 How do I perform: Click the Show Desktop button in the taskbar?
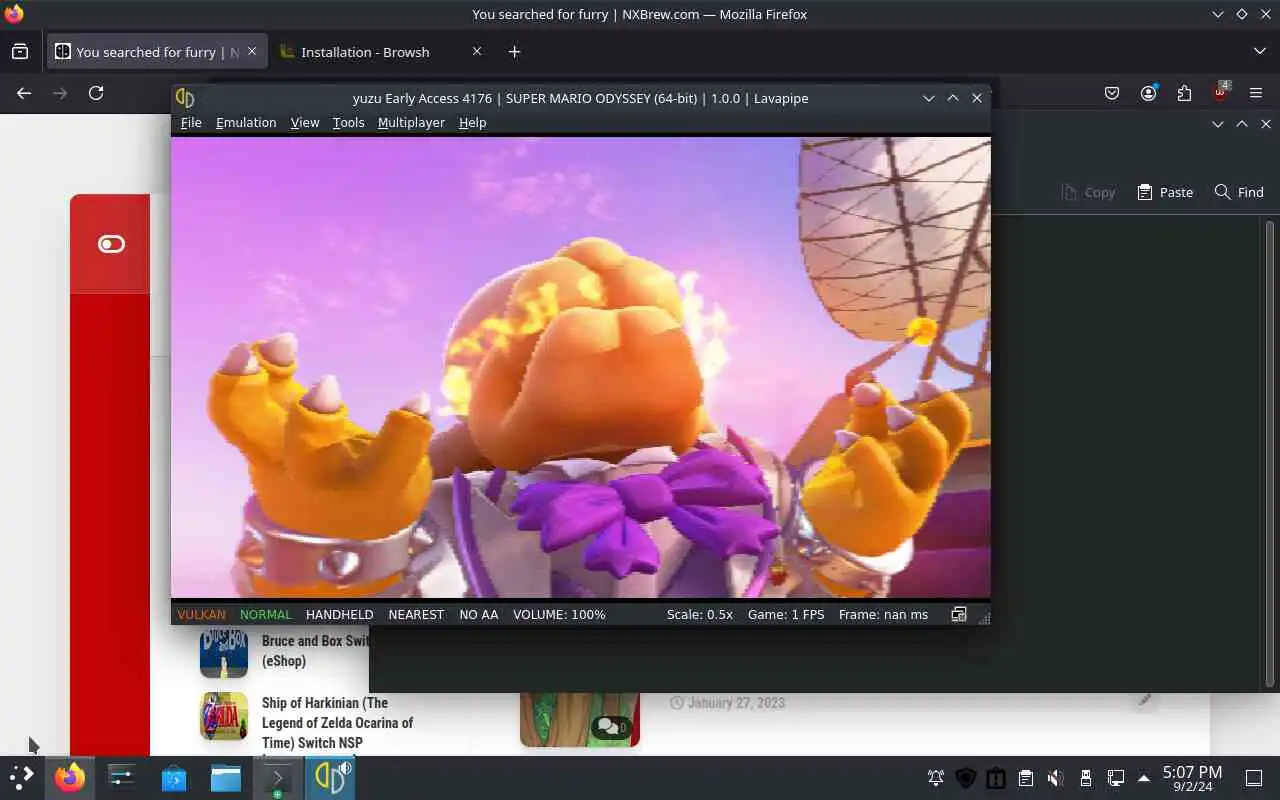pyautogui.click(x=1253, y=778)
